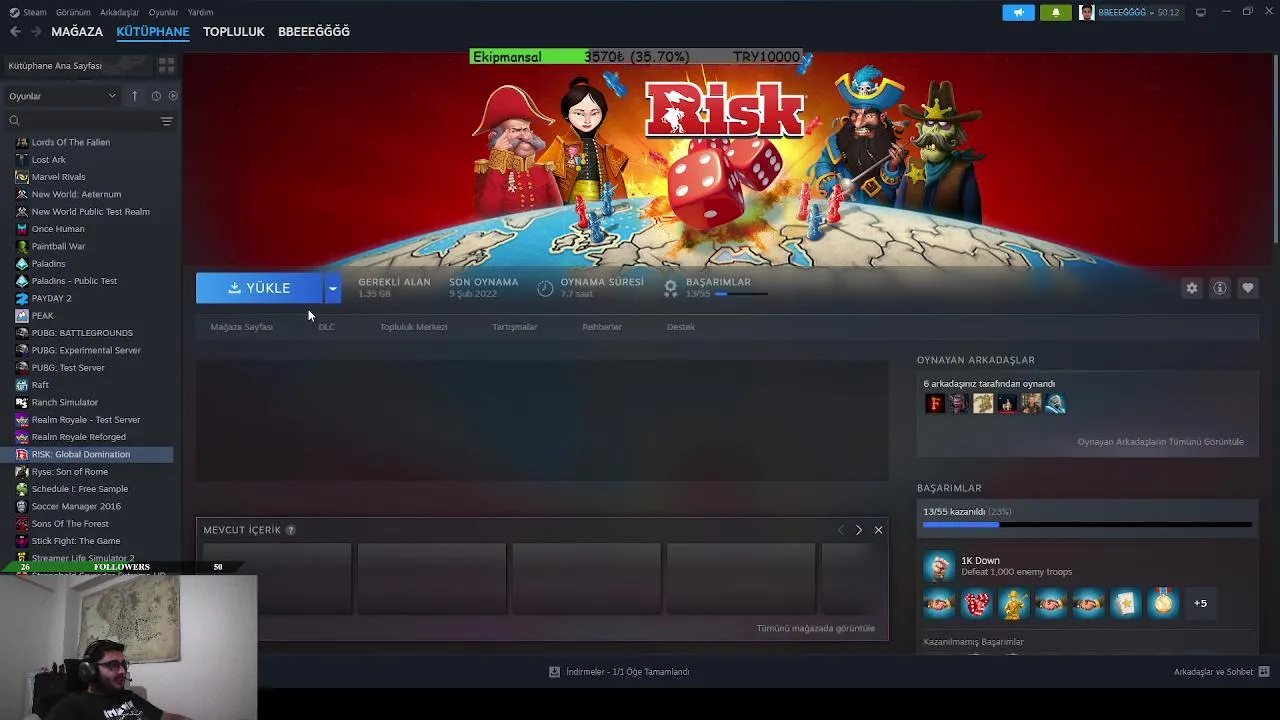Open the Görünüm menu
The image size is (1280, 720).
coord(73,12)
